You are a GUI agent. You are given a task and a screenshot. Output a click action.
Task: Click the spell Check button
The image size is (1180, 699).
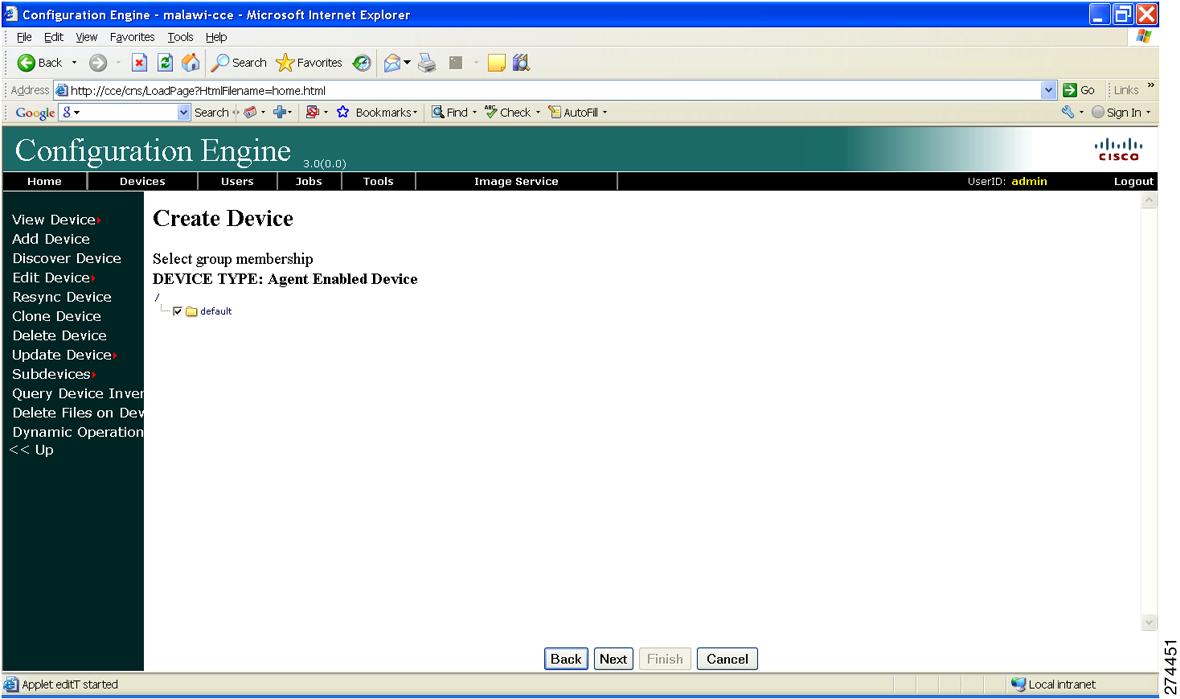(507, 112)
